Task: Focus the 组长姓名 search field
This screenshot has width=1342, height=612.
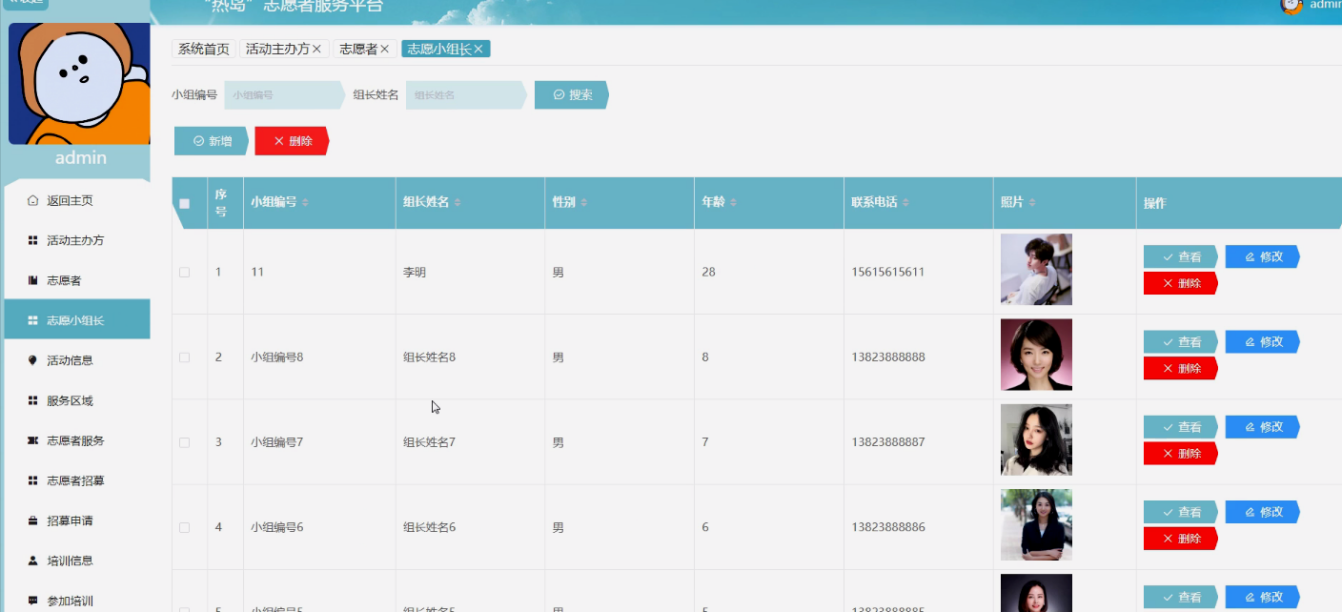Action: pos(466,95)
